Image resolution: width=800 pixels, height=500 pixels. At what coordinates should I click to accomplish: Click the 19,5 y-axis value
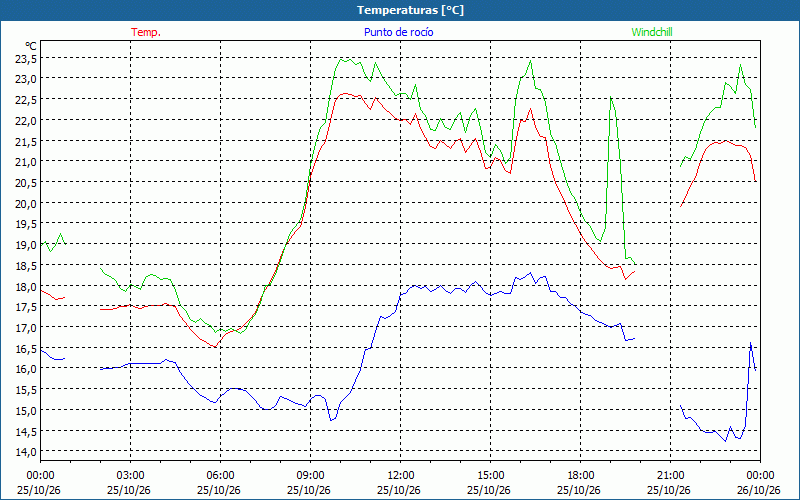tap(26, 224)
